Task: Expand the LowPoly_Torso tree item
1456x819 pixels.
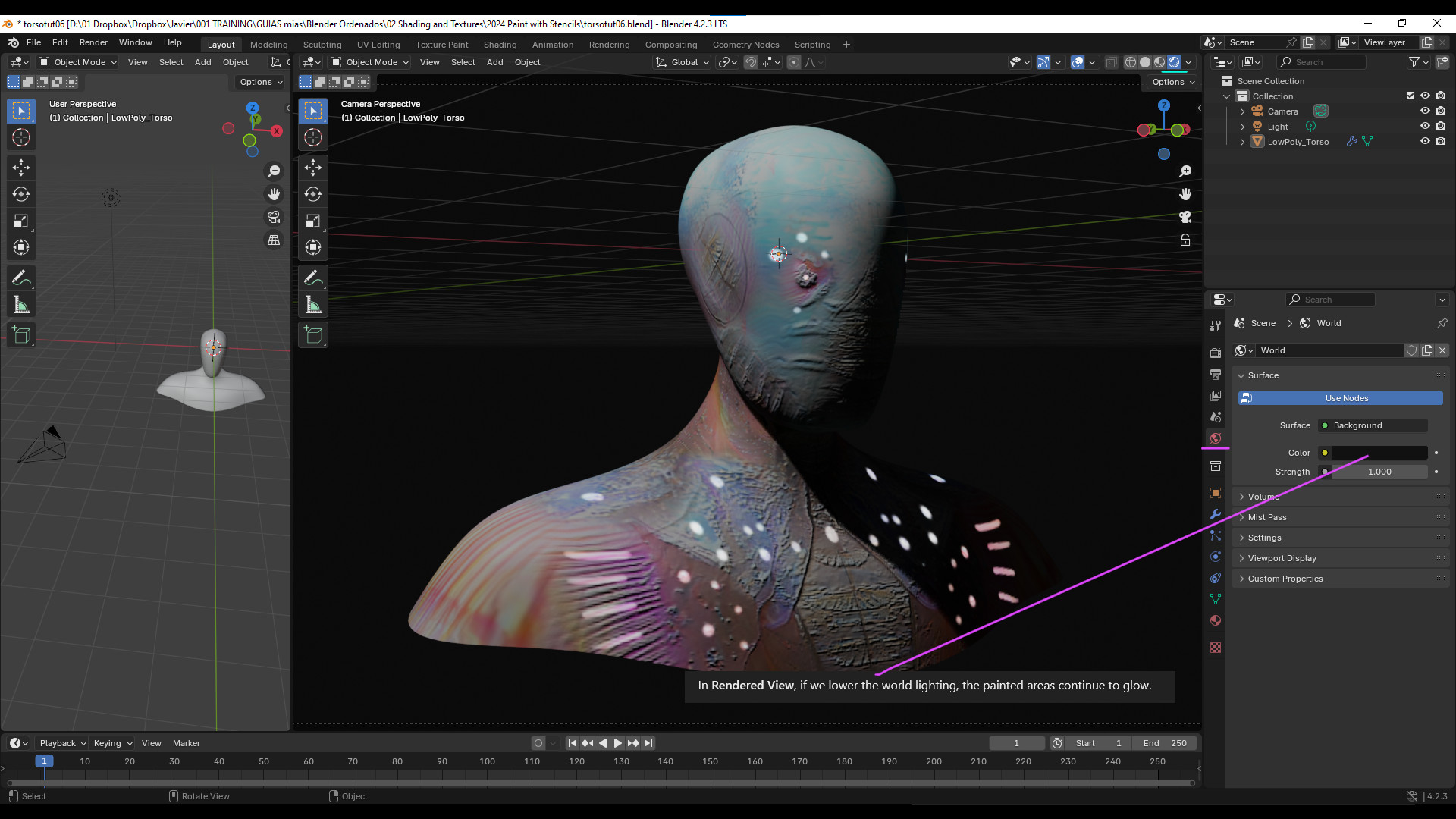Action: 1242,142
